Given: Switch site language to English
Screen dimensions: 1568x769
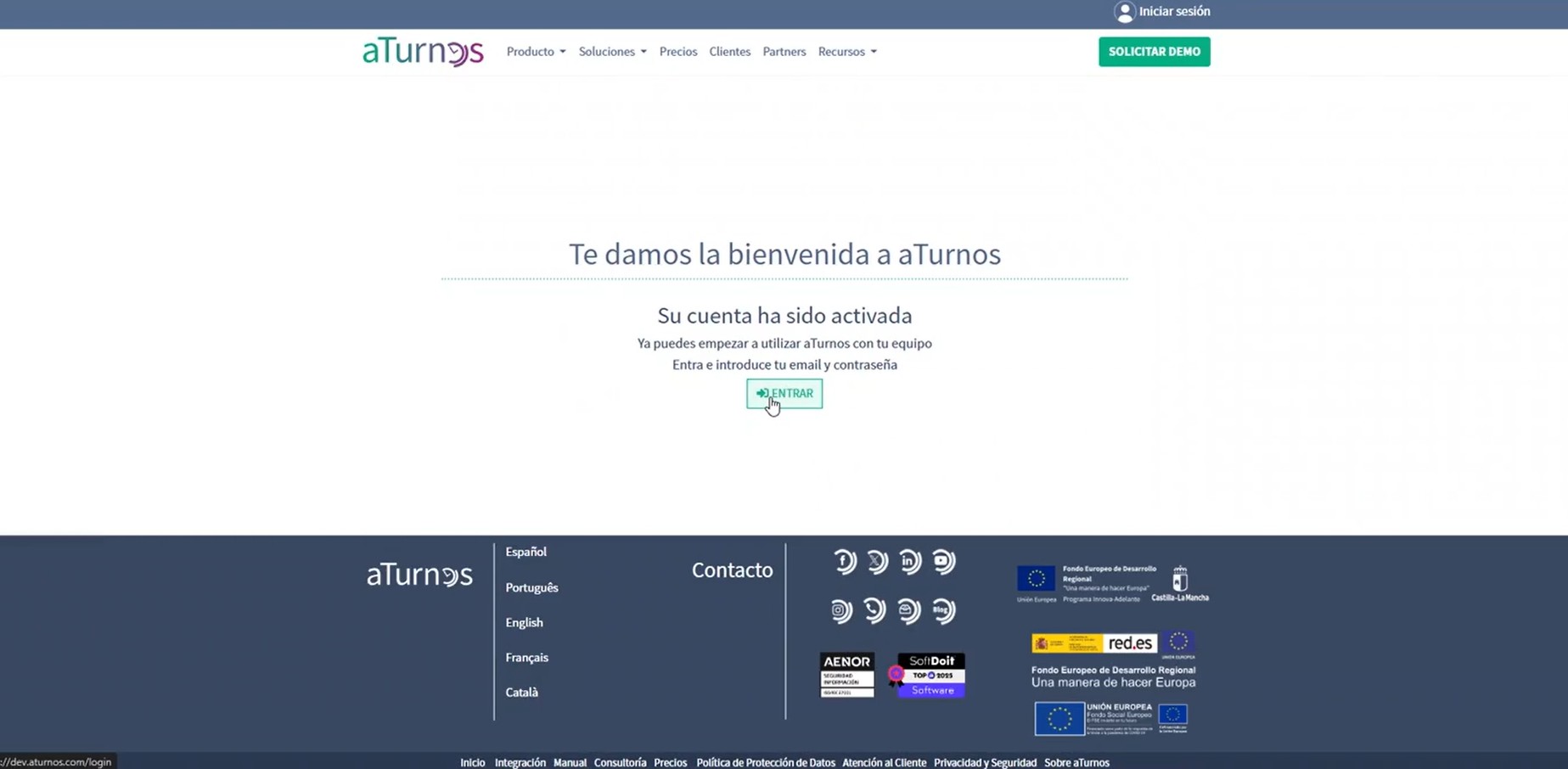Looking at the screenshot, I should [x=524, y=622].
